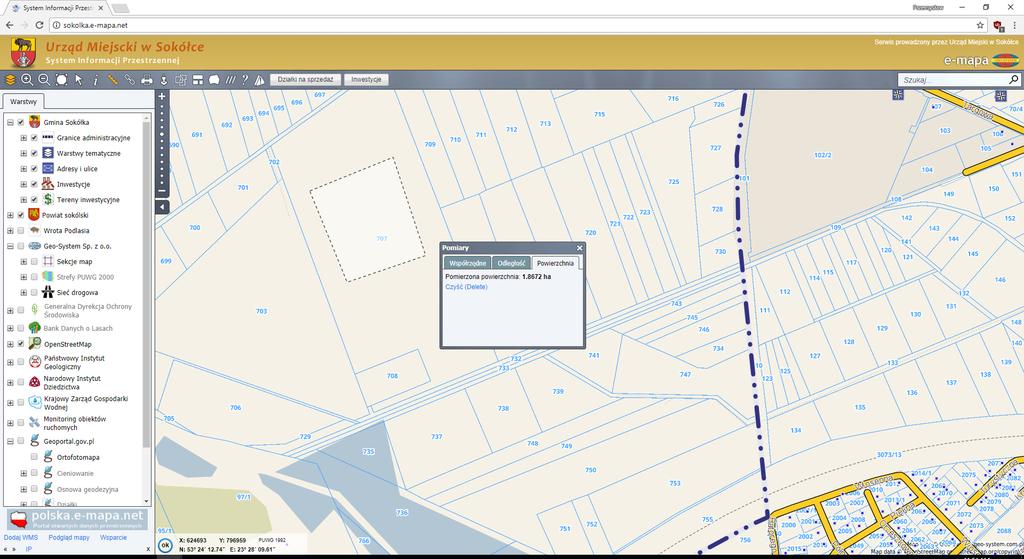Click the full extent view tool
Viewport: 1024px width, 559px height.
click(x=61, y=80)
